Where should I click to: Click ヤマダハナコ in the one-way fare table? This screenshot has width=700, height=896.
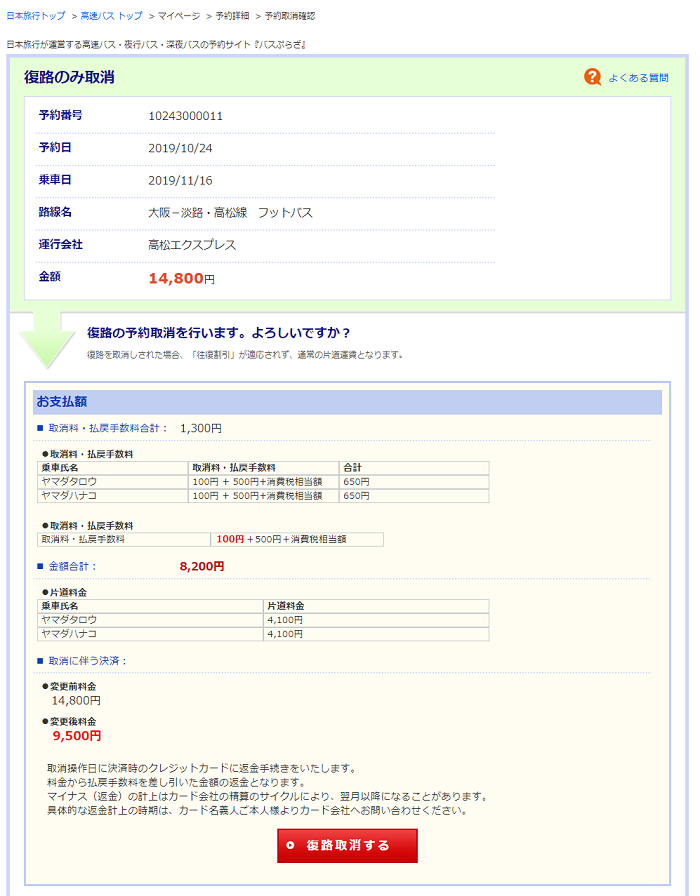[x=69, y=633]
